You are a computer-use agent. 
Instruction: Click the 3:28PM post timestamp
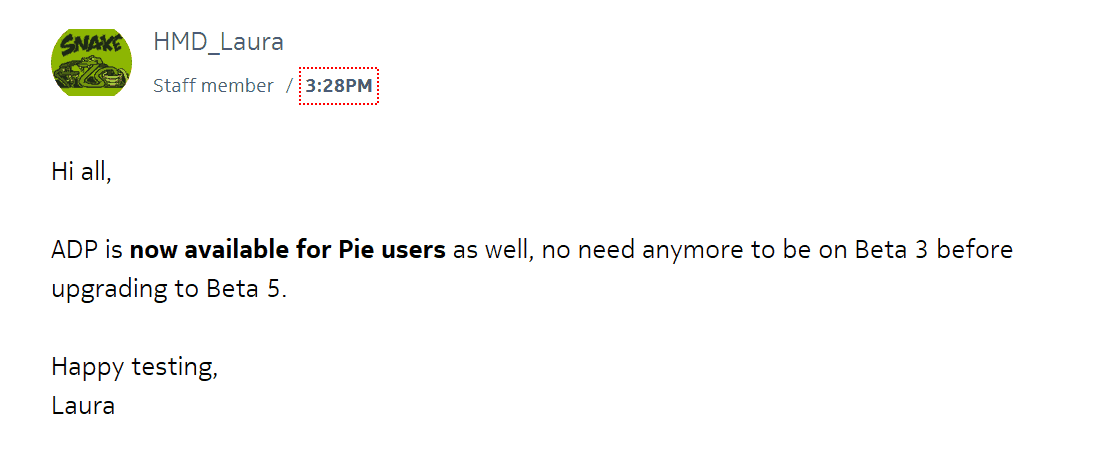pyautogui.click(x=339, y=86)
